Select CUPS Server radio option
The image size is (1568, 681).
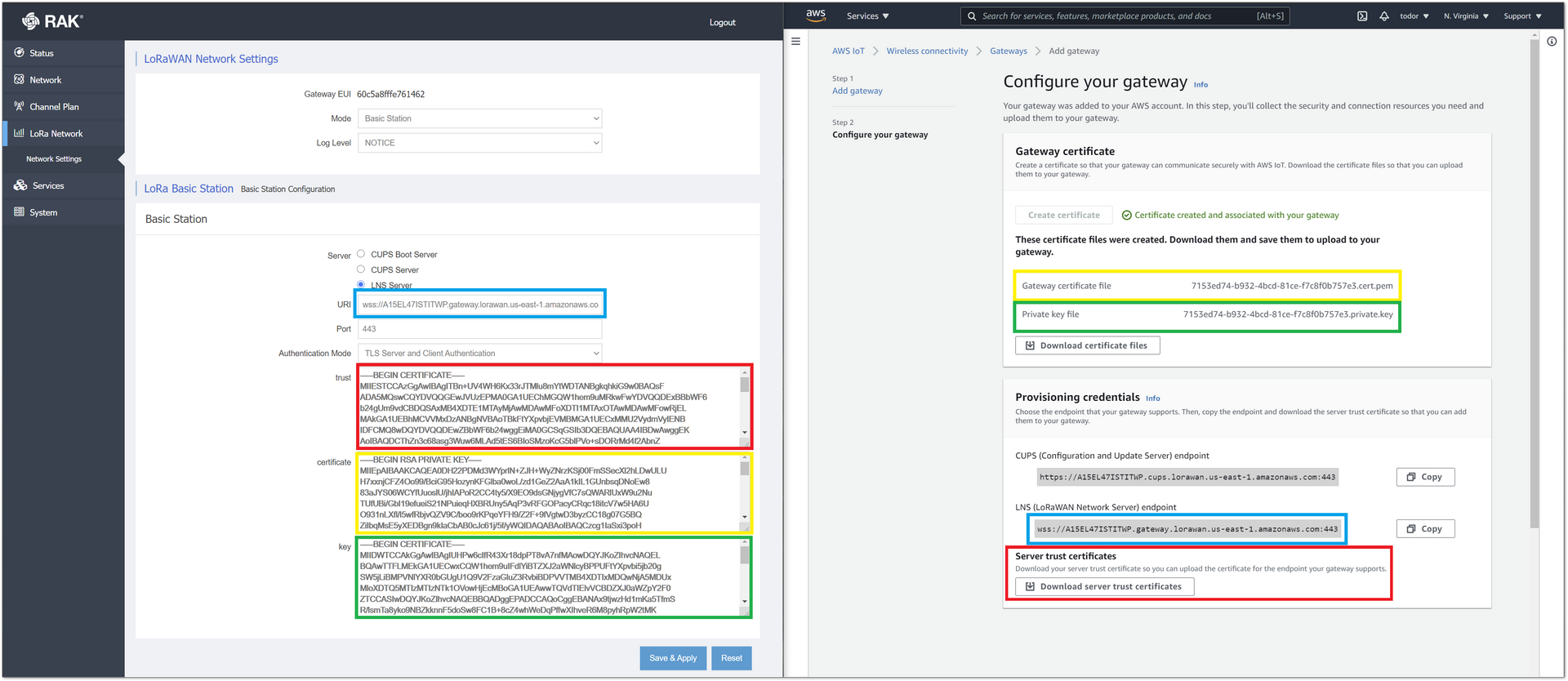[361, 269]
